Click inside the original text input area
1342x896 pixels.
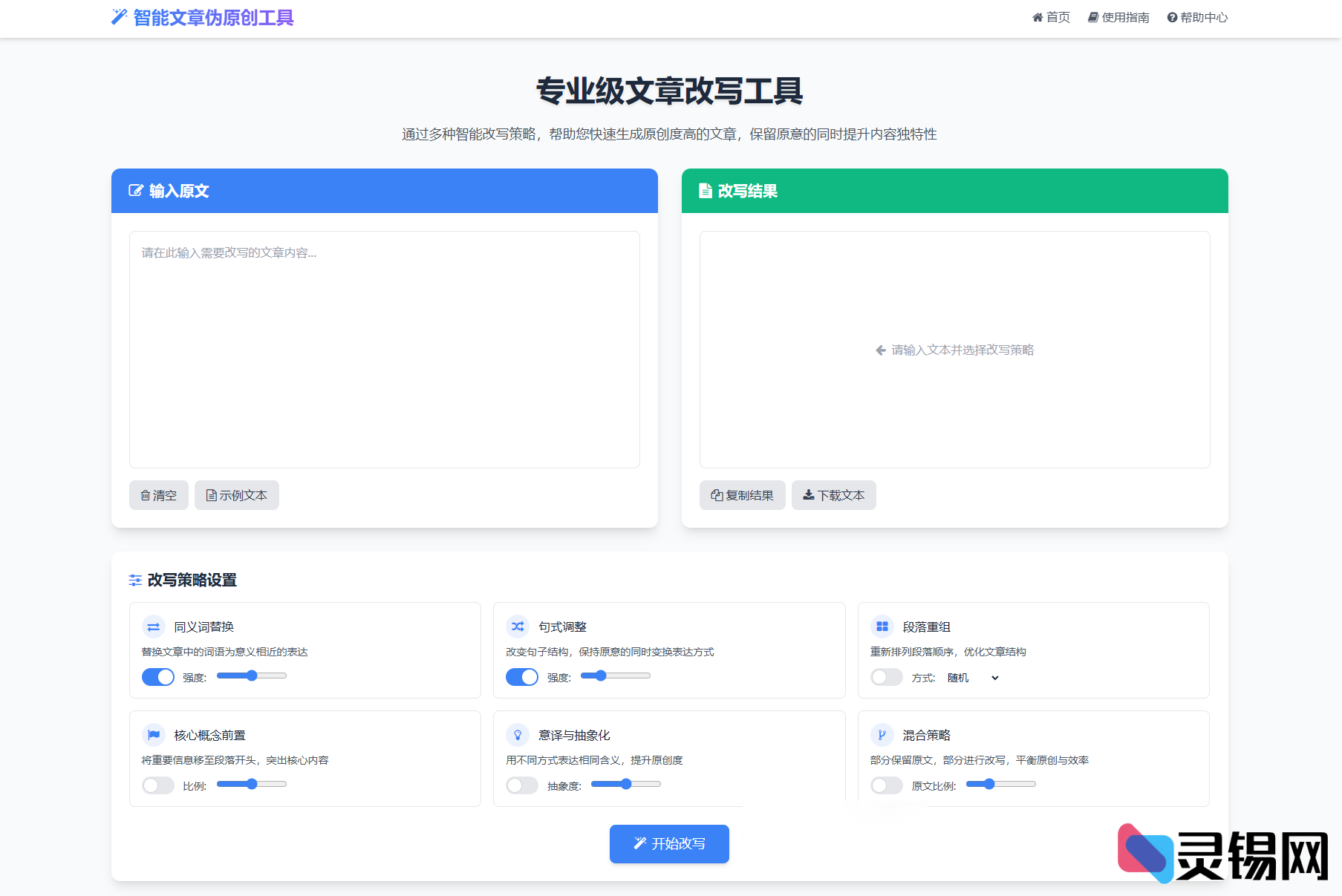point(385,349)
